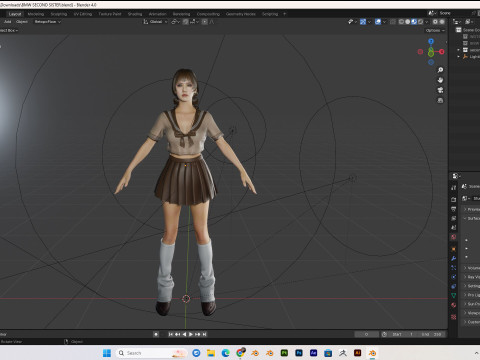Expand the Light collection in outliner
Viewport: 480px width, 360px height.
[x=459, y=57]
